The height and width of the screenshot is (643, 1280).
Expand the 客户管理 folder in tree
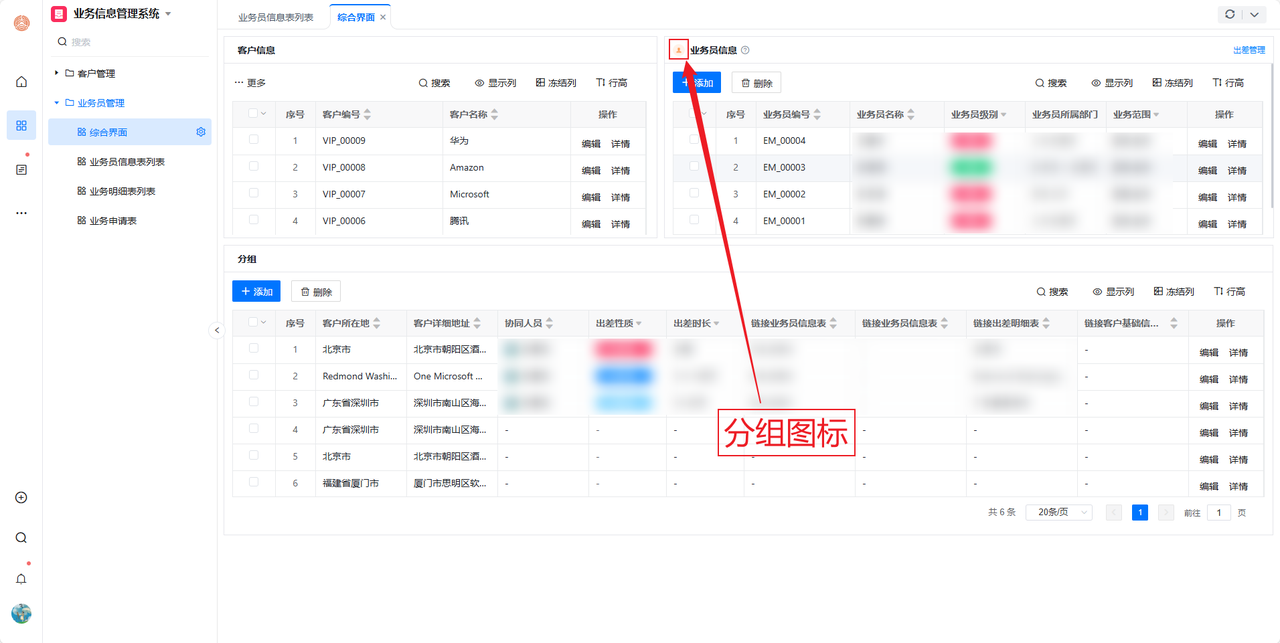pos(57,73)
